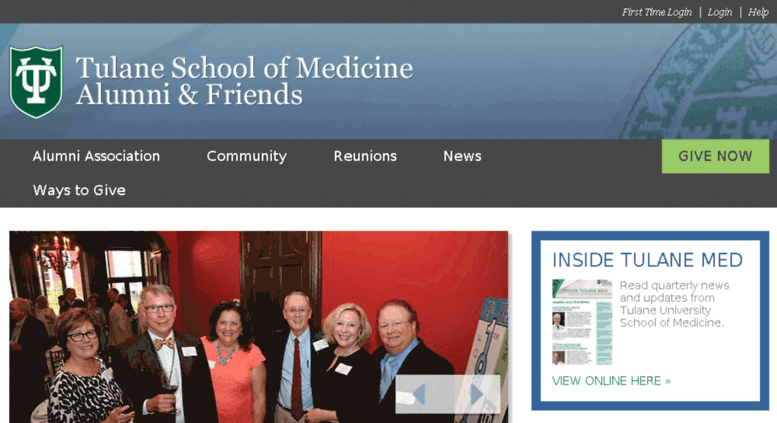Open the Community menu
777x423 pixels.
tap(247, 156)
